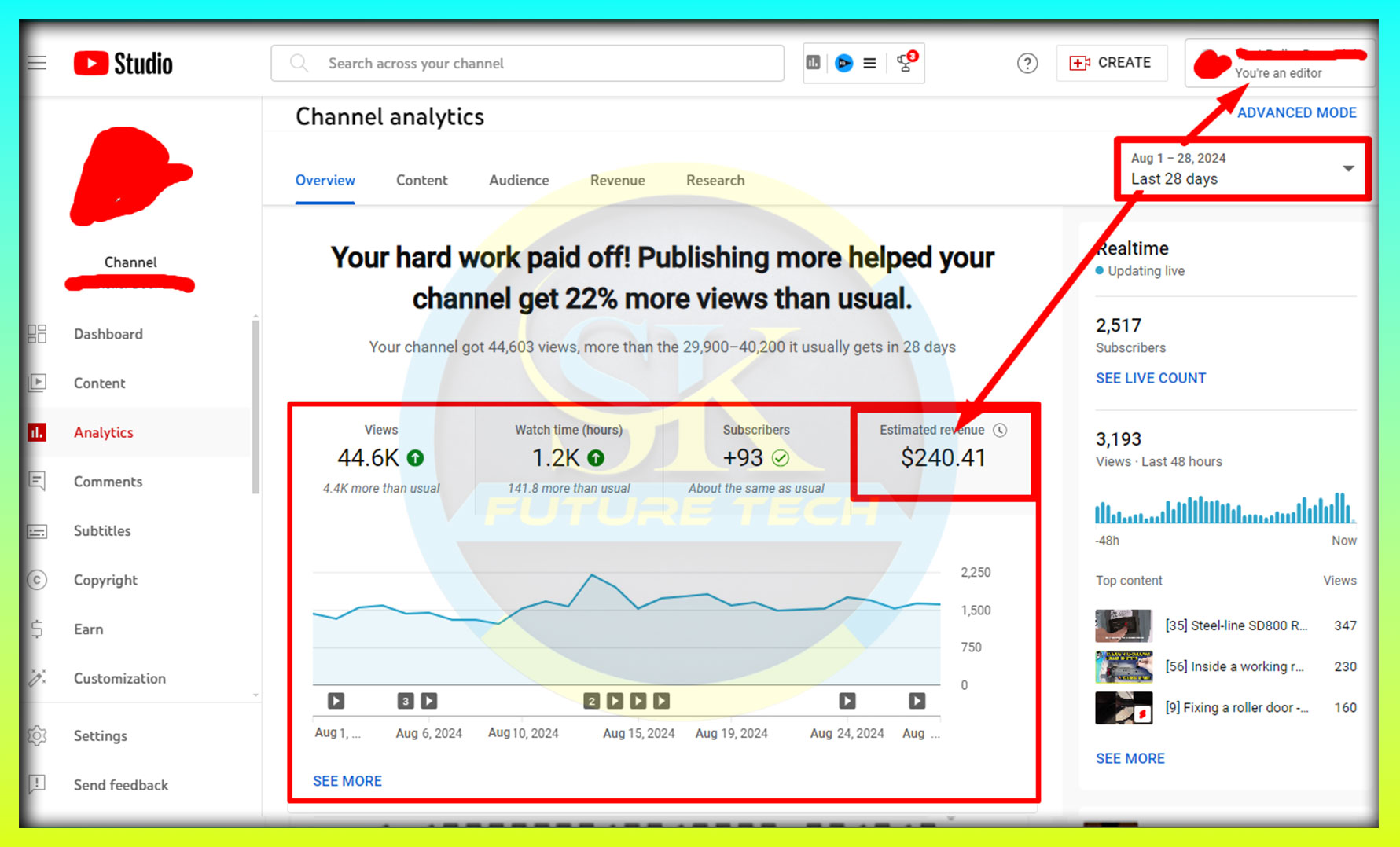Open ADVANCED MODE link
Image resolution: width=1400 pixels, height=847 pixels.
pyautogui.click(x=1296, y=112)
